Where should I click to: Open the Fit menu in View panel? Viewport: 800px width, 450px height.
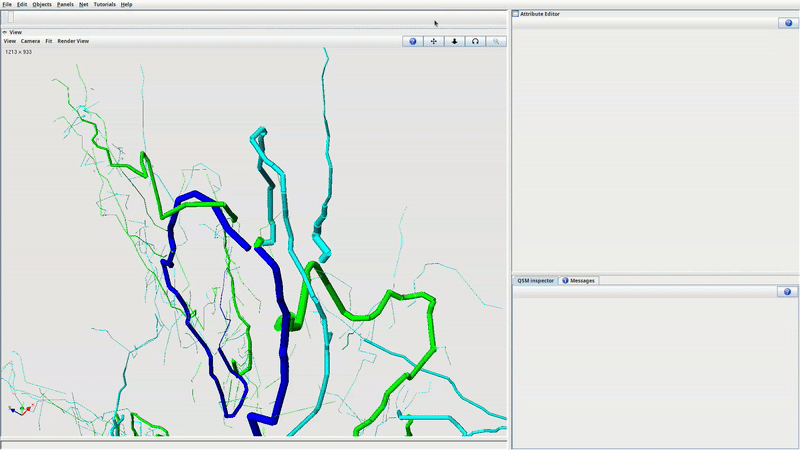coord(49,41)
